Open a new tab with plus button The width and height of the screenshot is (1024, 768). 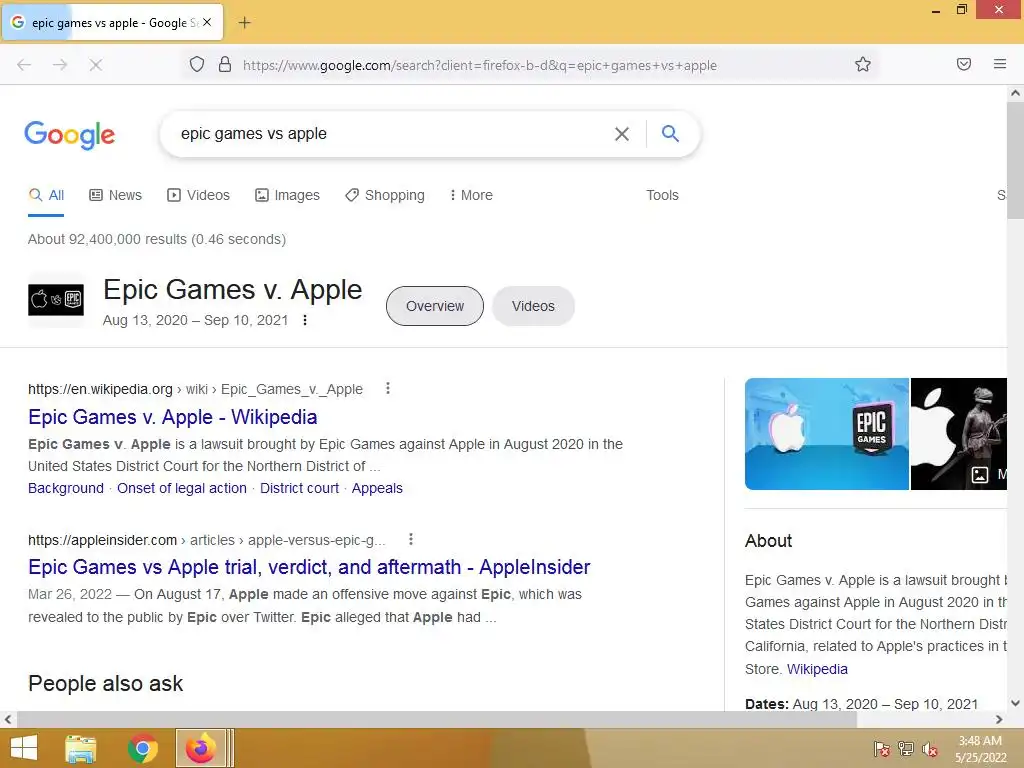click(x=244, y=23)
